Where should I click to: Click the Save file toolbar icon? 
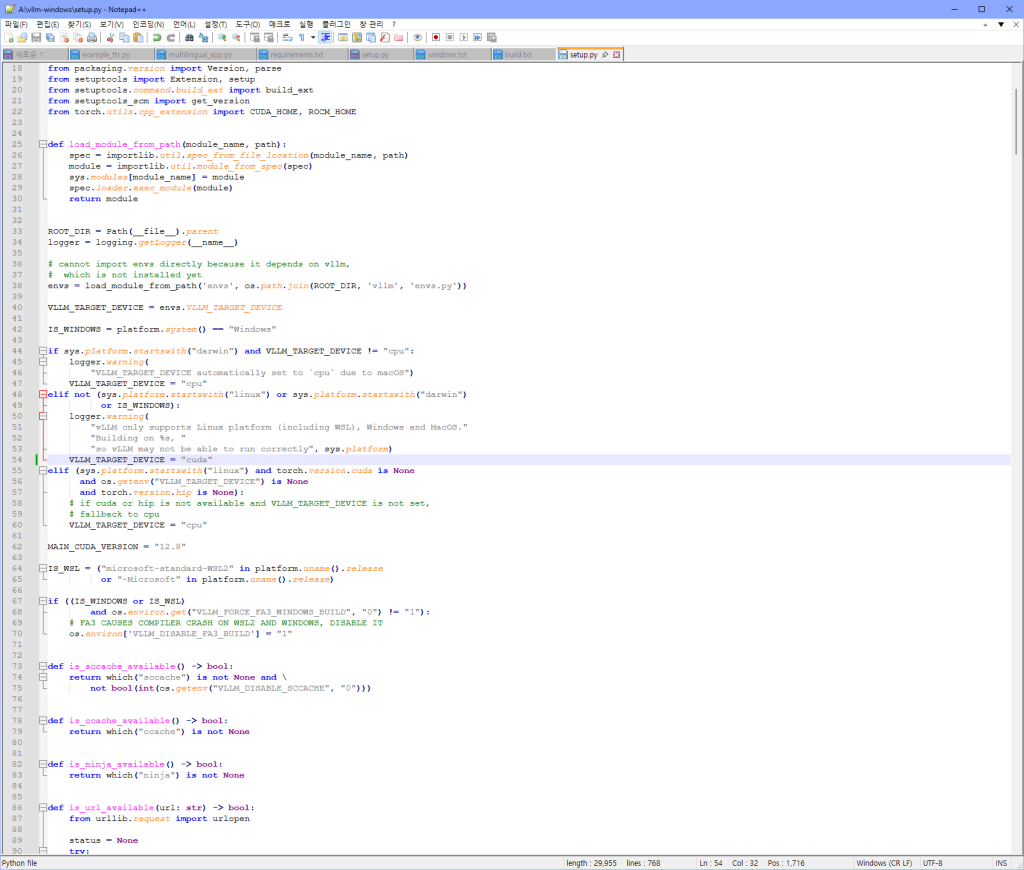(35, 37)
